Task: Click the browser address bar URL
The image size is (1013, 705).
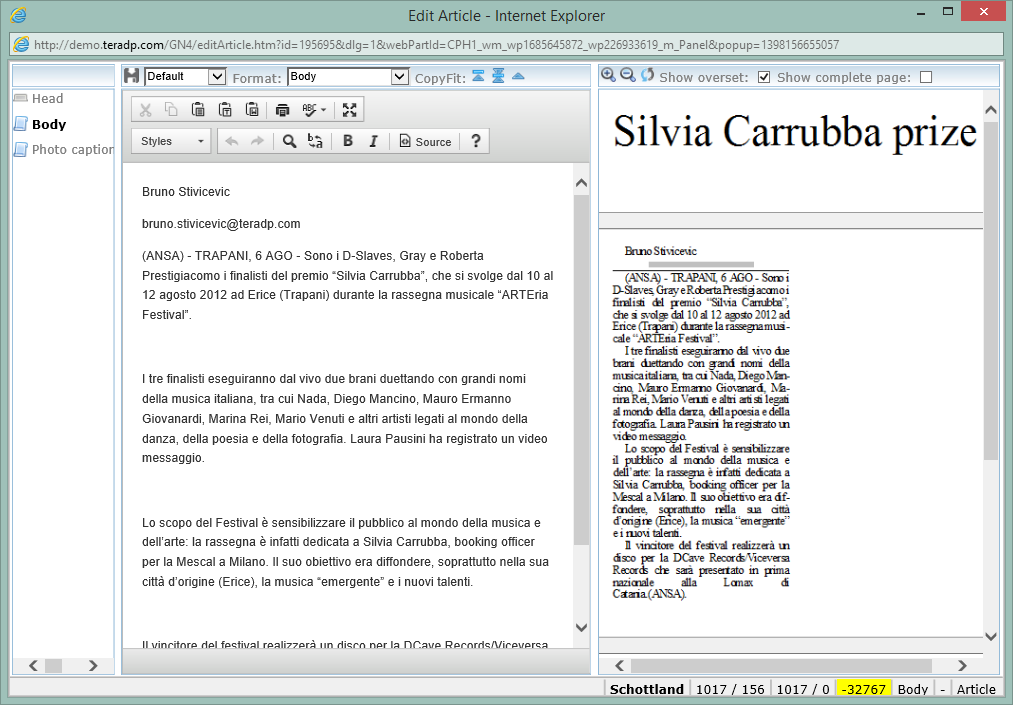Action: 437,45
